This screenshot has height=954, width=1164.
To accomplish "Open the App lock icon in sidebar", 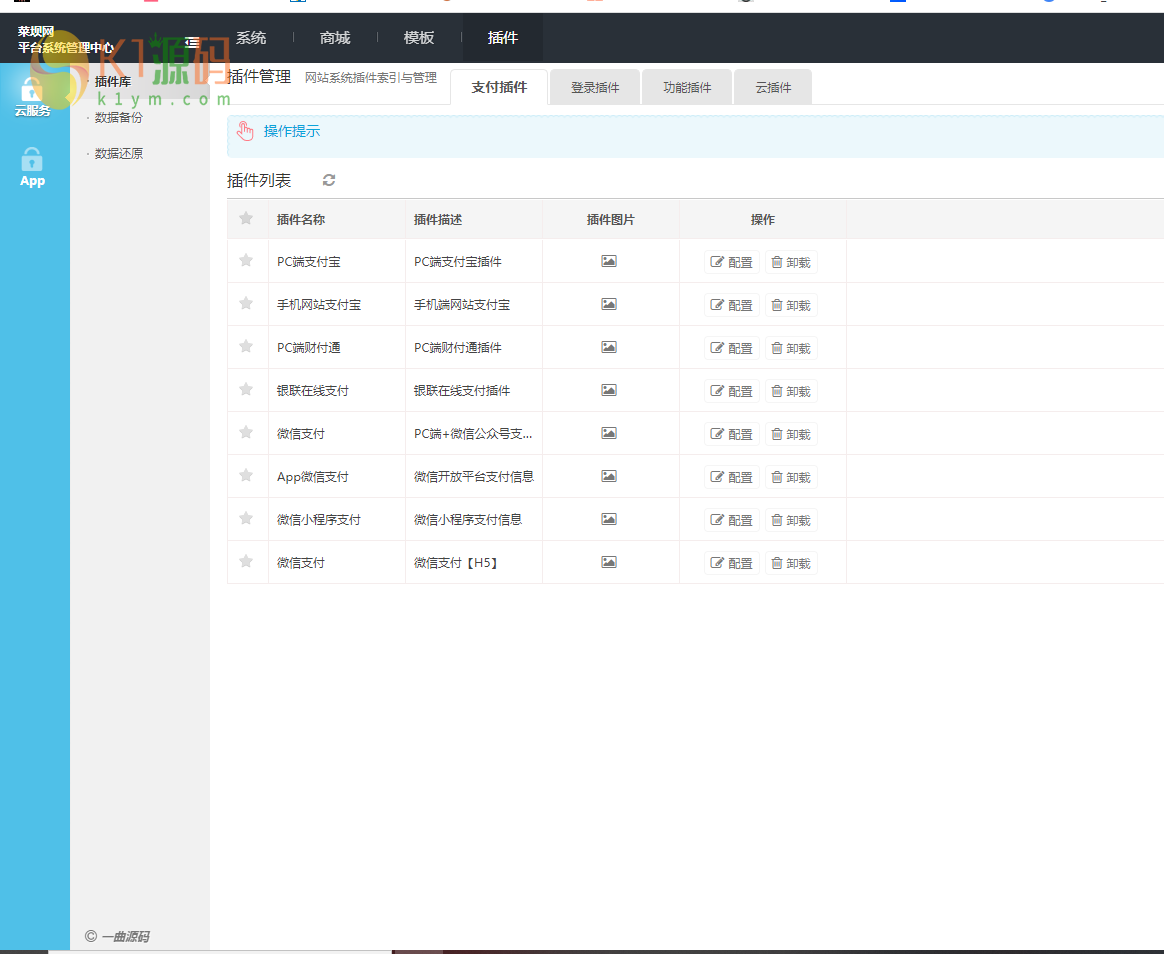I will click(x=32, y=167).
